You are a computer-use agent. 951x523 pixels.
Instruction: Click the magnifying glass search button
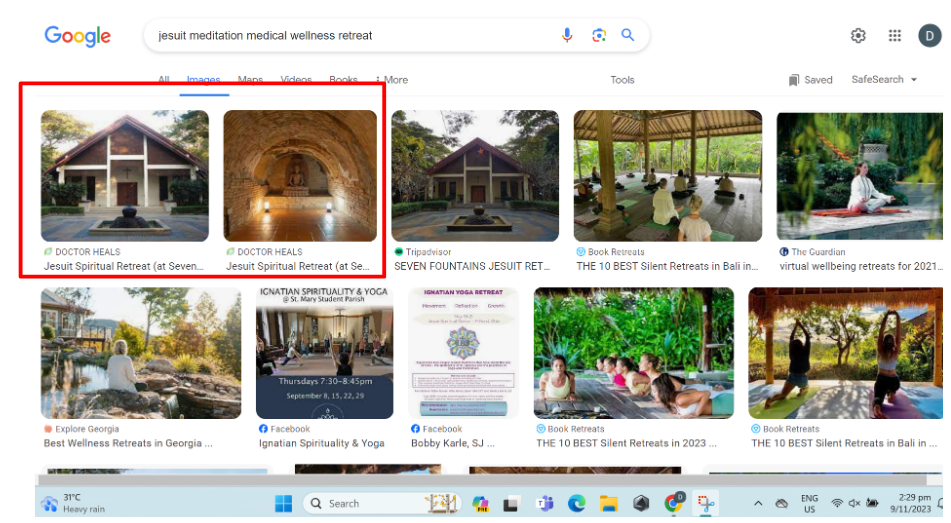628,35
